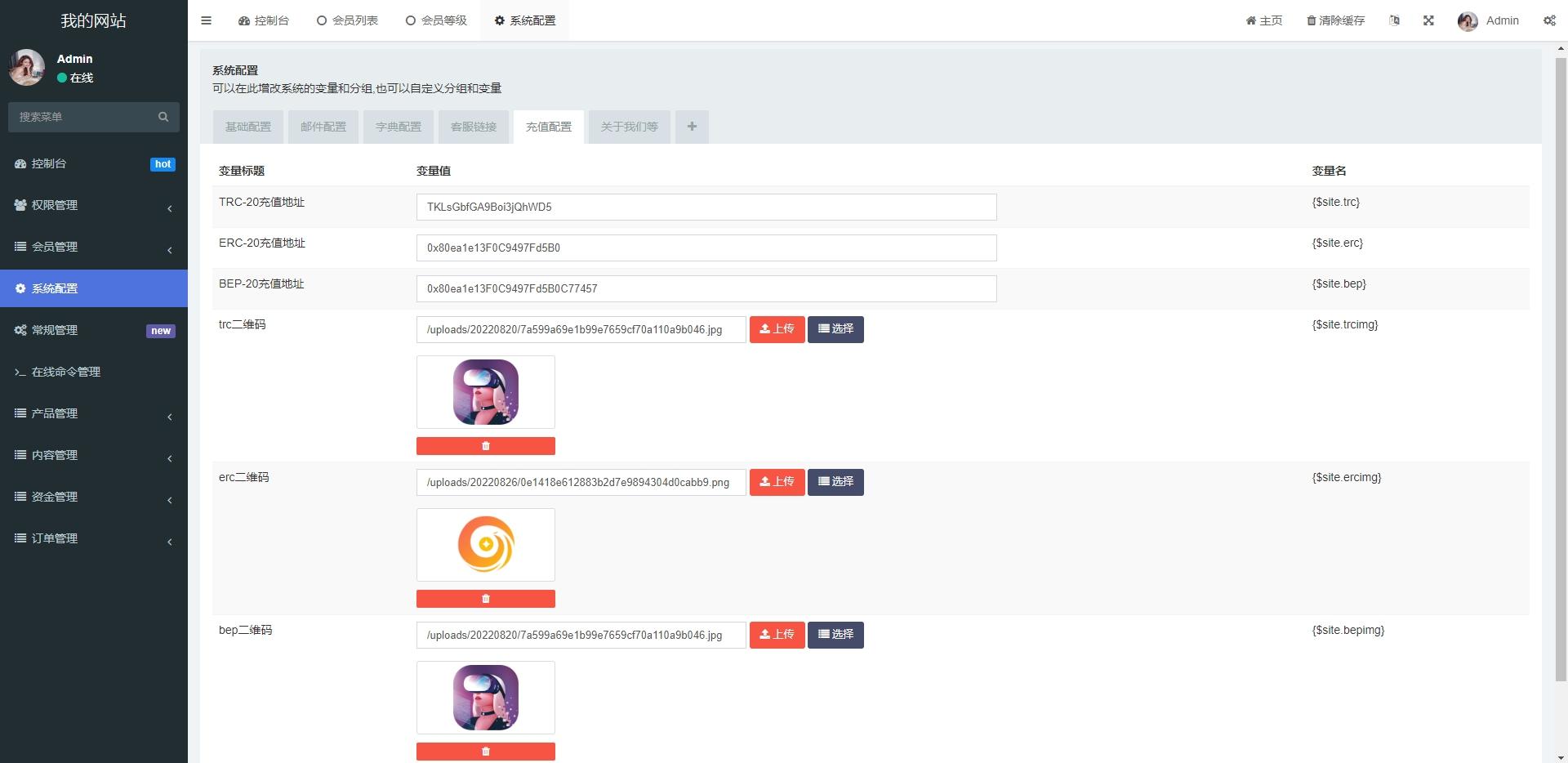
Task: Choose existing image for trc二维码 via 选择
Action: (835, 329)
